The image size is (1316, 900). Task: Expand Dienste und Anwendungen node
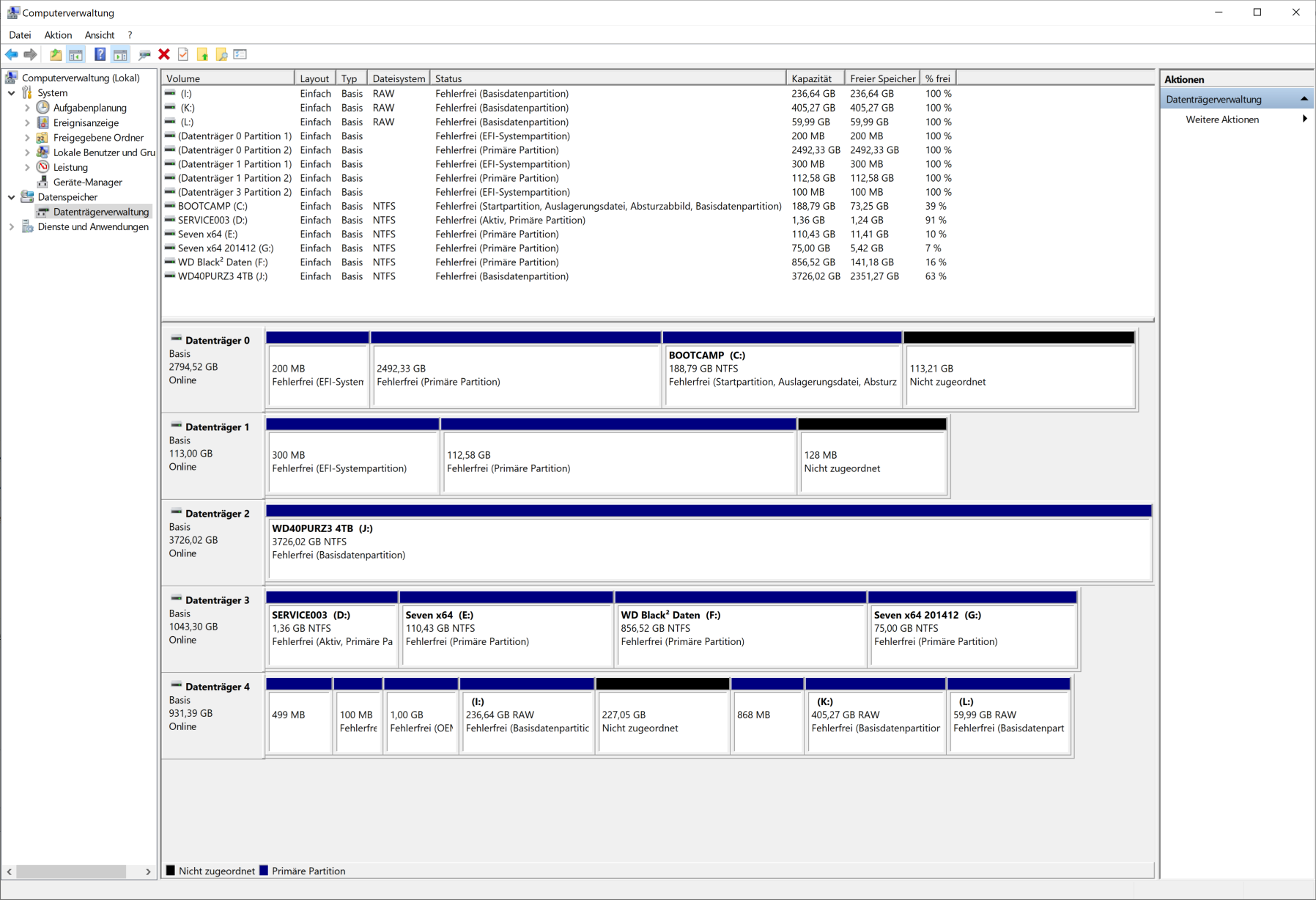(11, 226)
